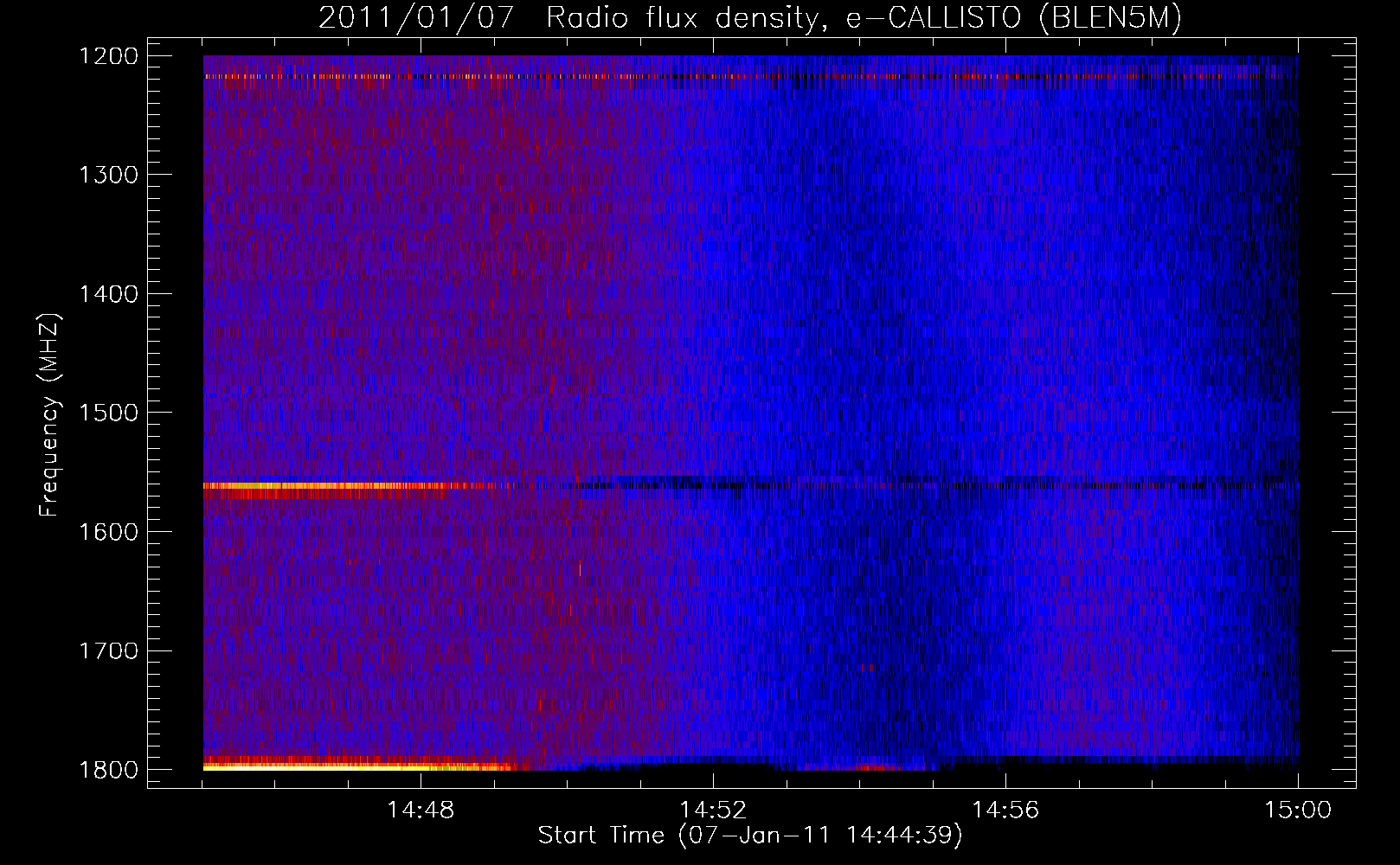Click the 'Frequency (MHZ)' axis title

(50, 415)
